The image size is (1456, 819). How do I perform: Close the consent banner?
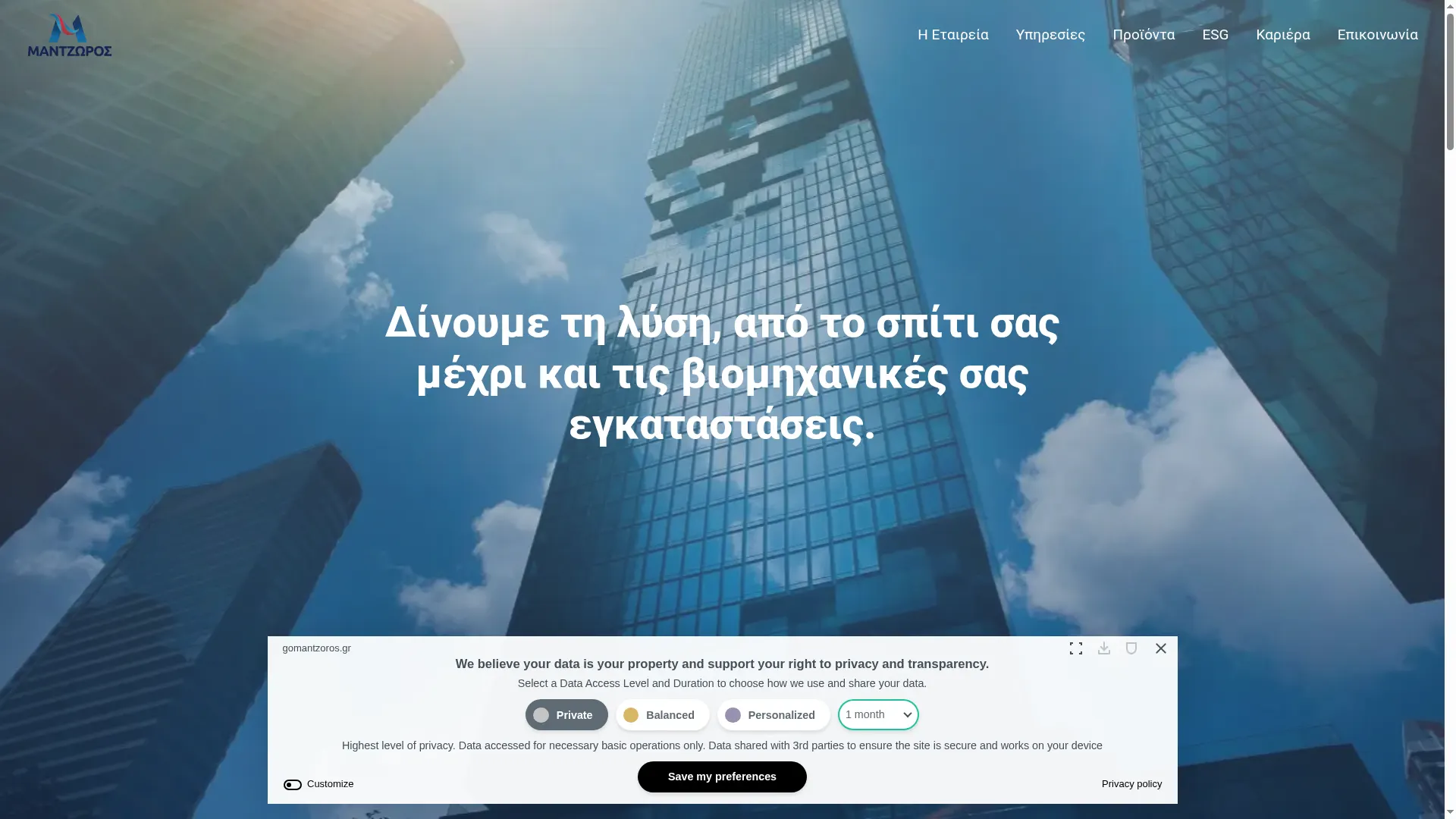(x=1160, y=648)
